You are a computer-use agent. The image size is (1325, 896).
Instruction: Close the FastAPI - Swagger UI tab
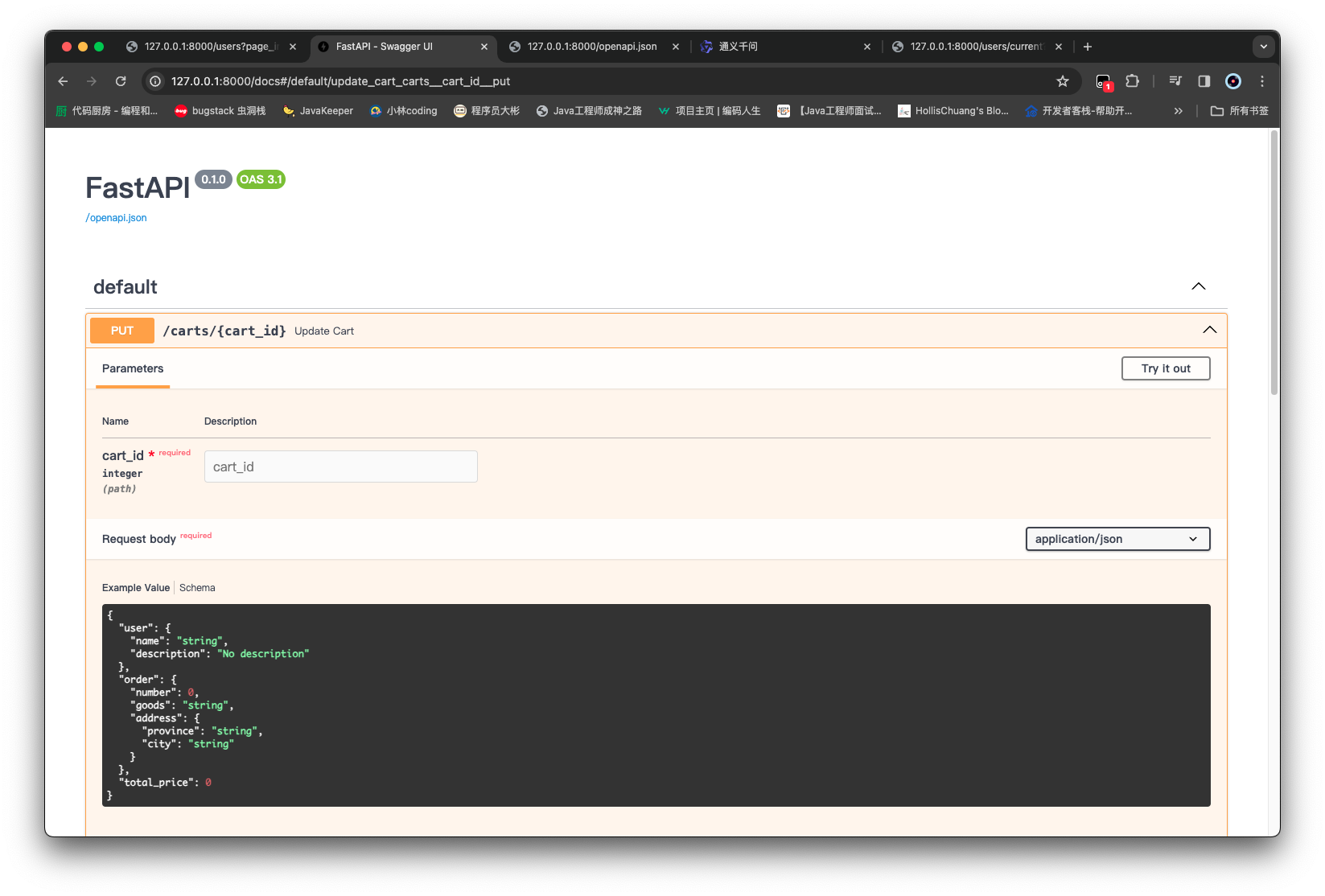pos(484,47)
